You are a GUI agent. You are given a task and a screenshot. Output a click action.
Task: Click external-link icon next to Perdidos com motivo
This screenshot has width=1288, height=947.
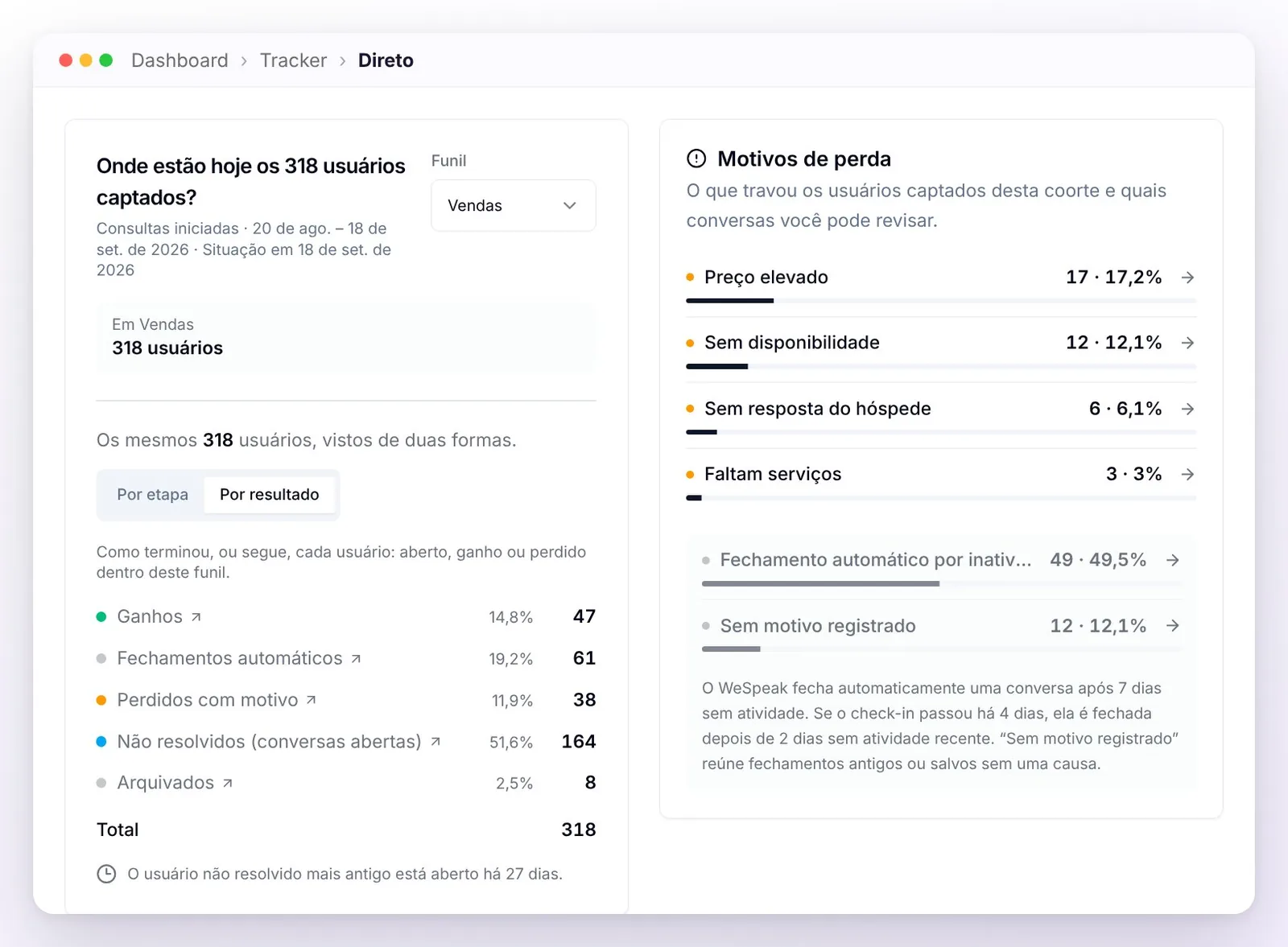[x=312, y=701]
